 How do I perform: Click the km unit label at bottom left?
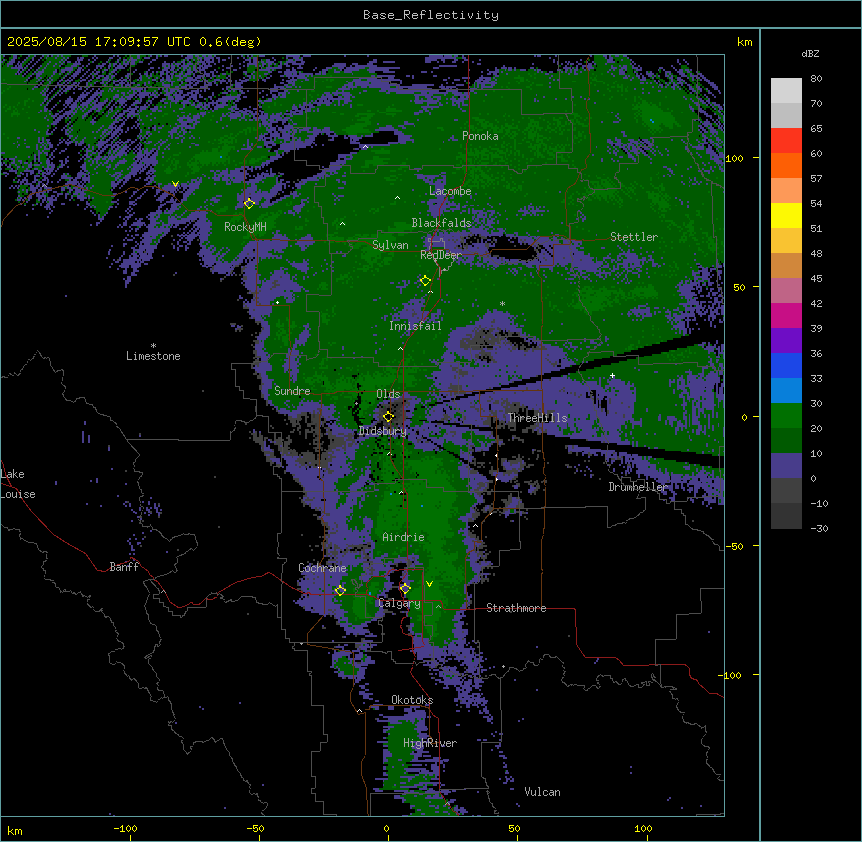tap(15, 830)
